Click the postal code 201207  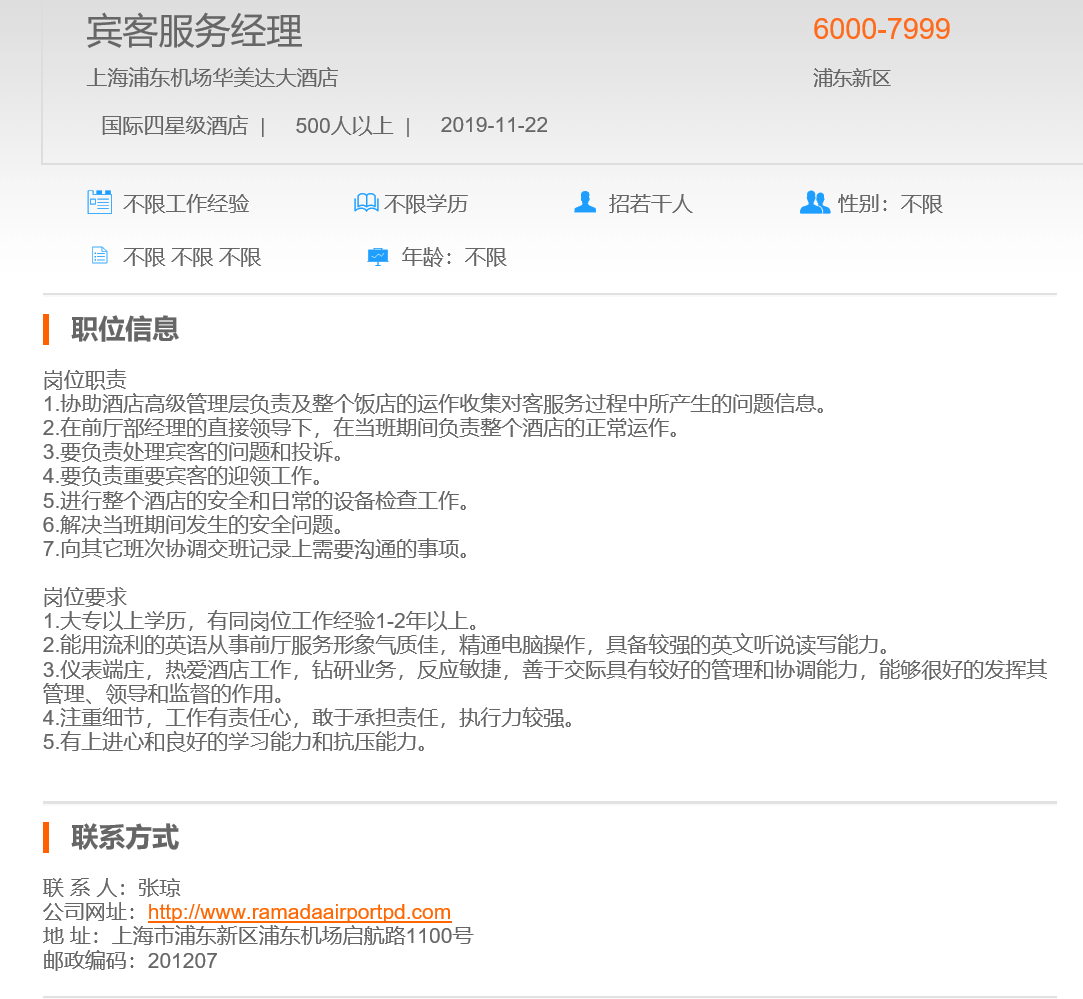tap(182, 961)
